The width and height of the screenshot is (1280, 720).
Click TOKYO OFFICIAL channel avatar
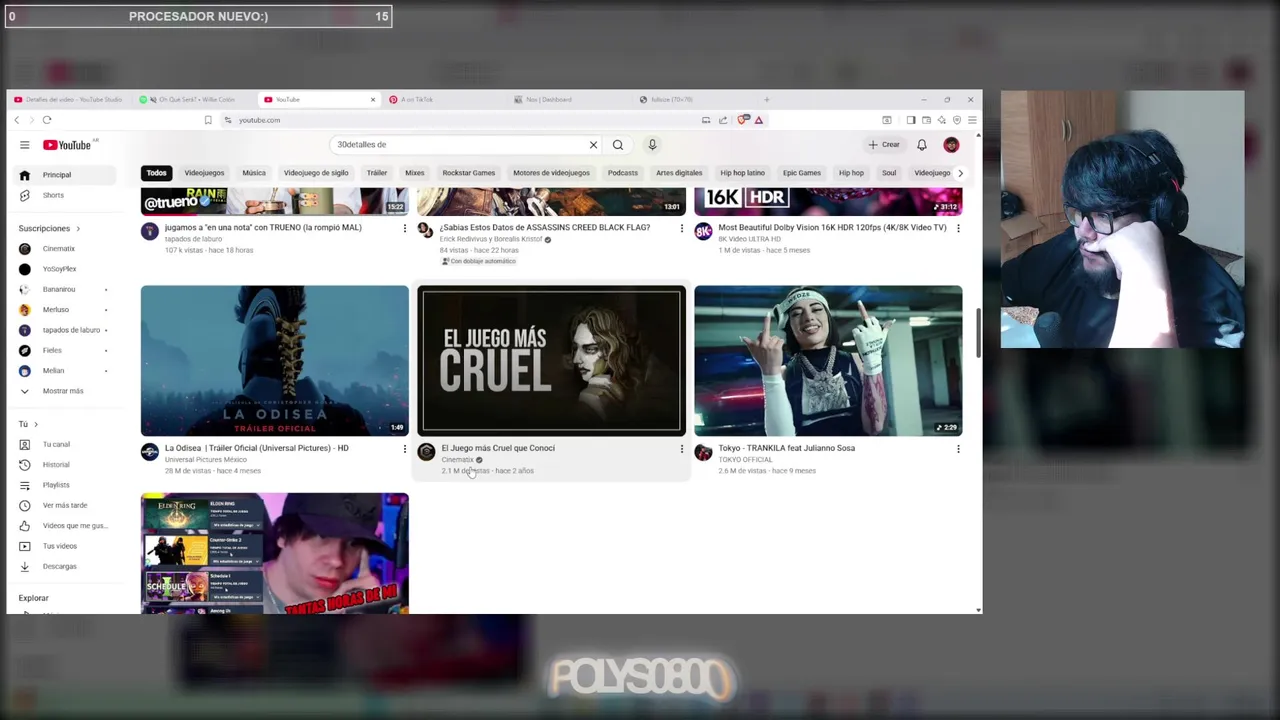(703, 452)
